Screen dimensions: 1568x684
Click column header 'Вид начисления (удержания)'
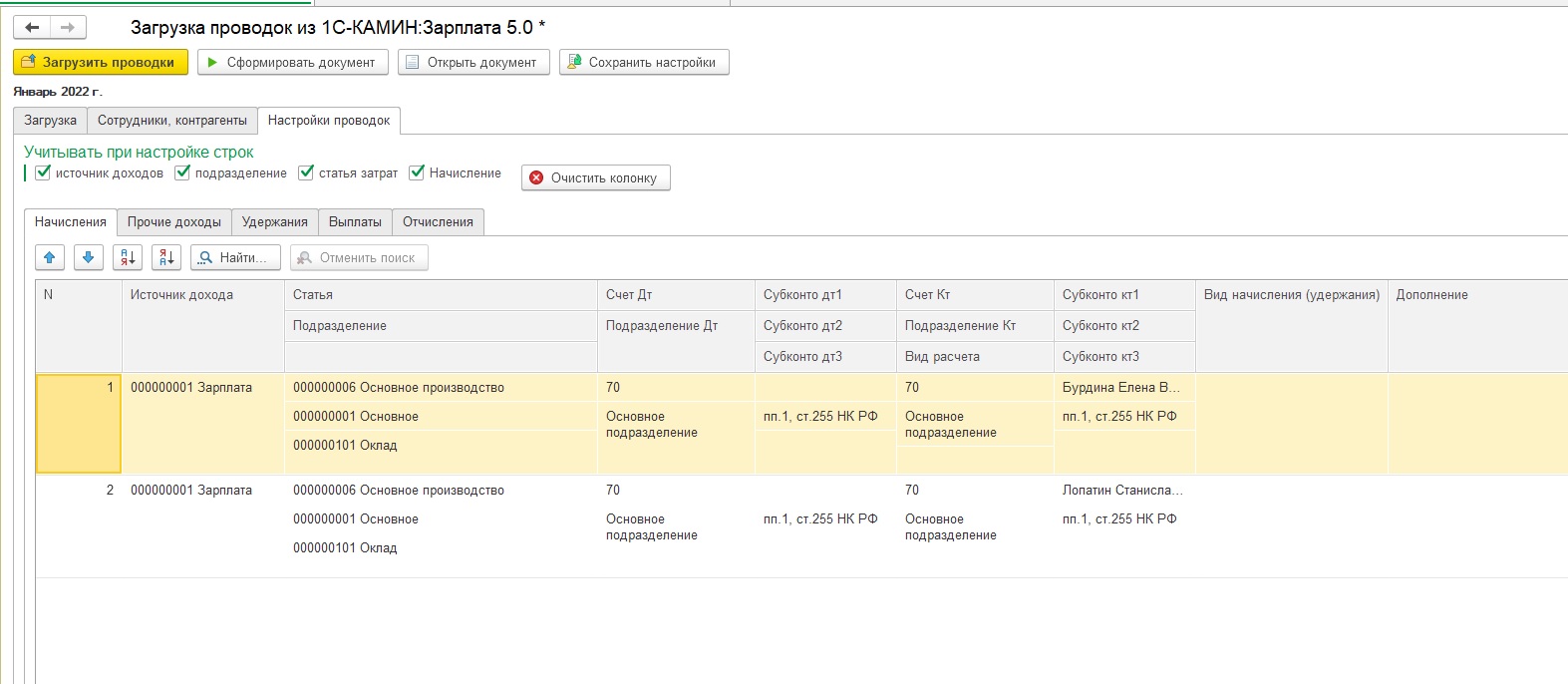(x=1292, y=325)
